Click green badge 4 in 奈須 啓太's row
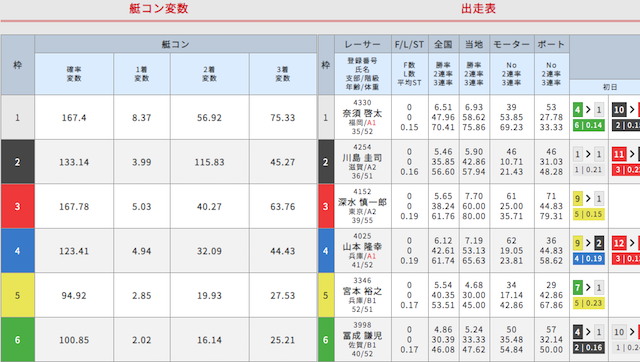Viewport: 640px width, 362px height. coord(577,109)
